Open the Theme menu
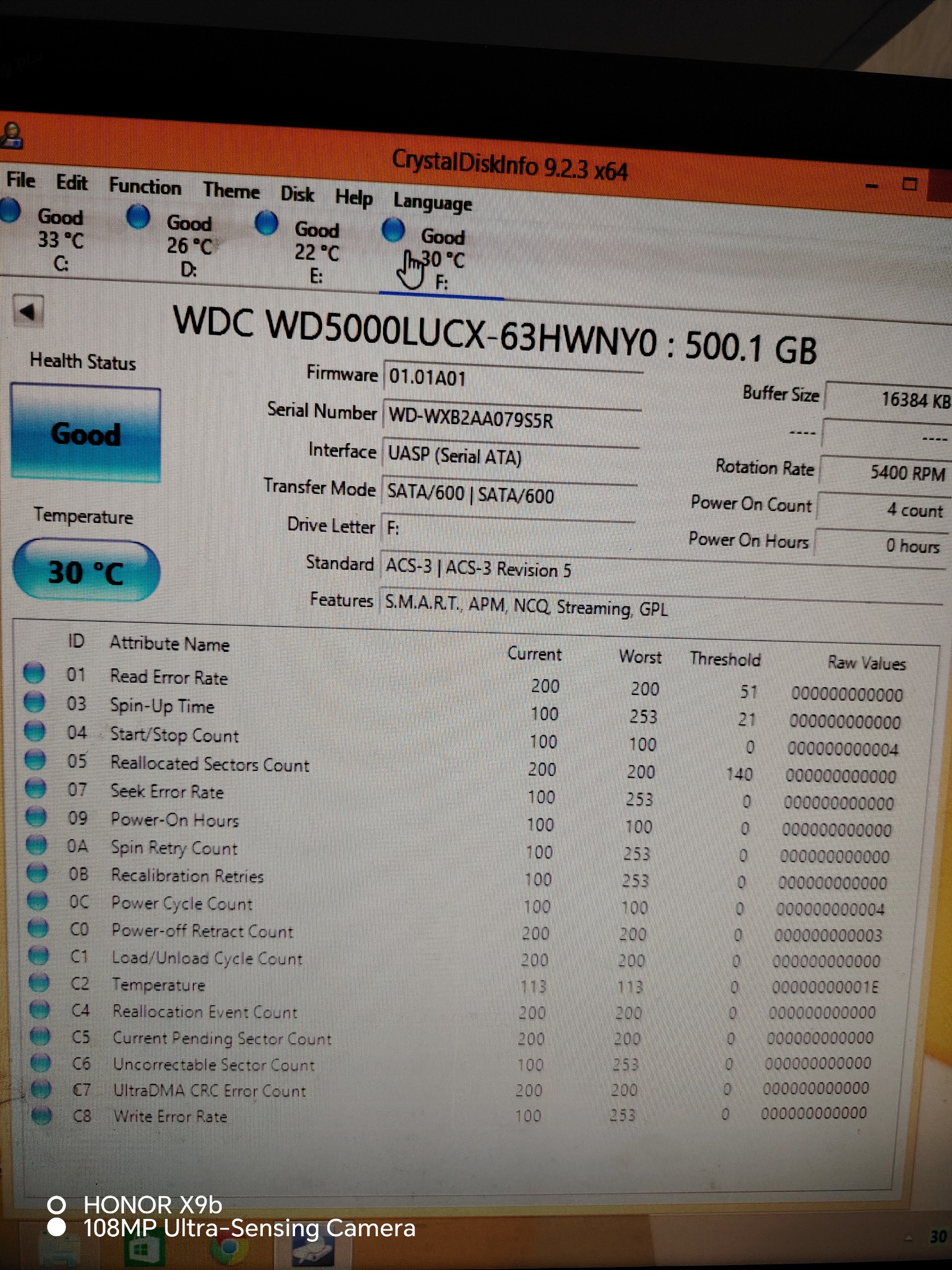 (231, 190)
